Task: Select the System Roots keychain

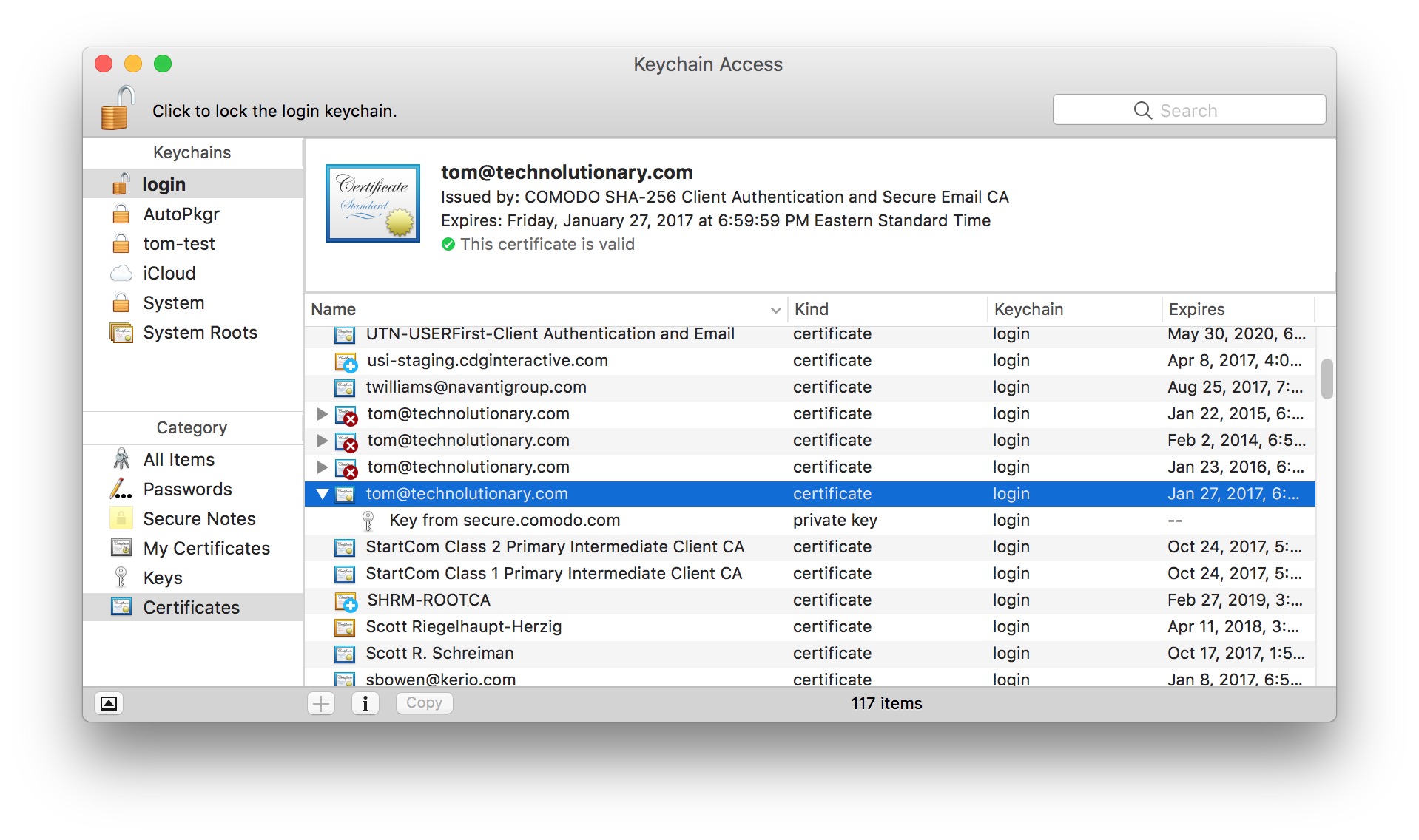Action: pyautogui.click(x=200, y=333)
